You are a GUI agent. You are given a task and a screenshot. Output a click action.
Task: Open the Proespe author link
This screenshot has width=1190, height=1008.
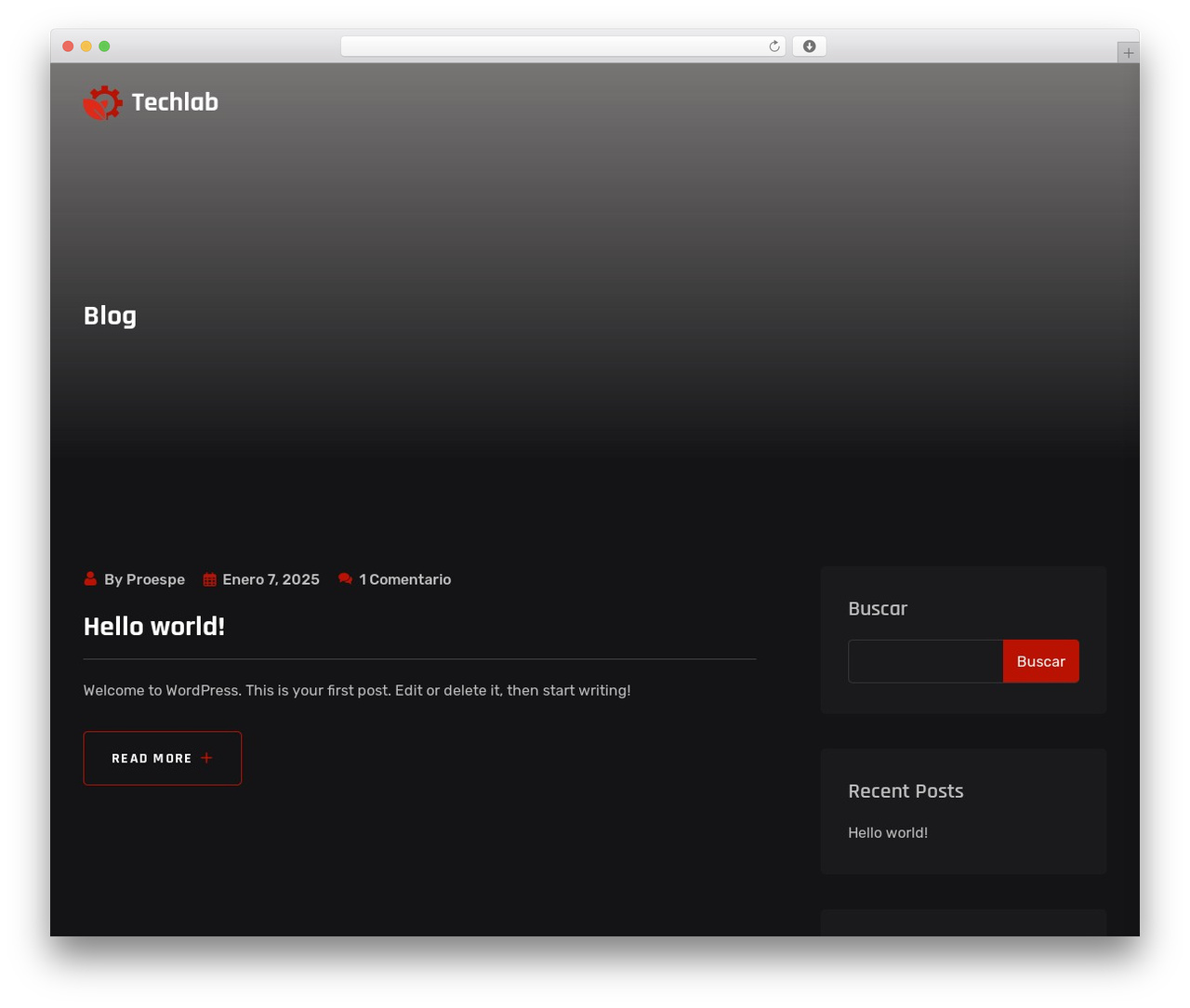click(155, 579)
